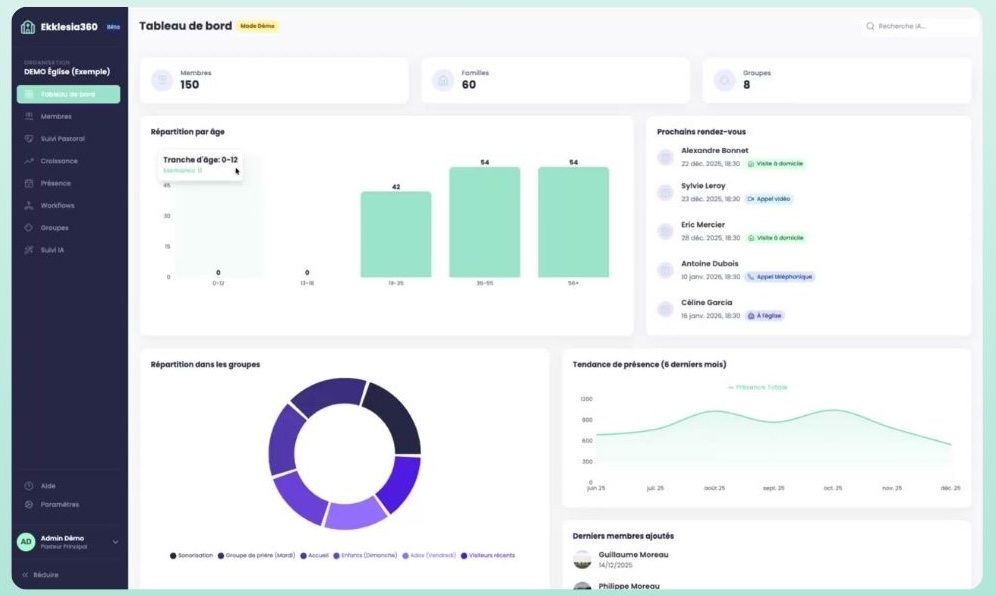The image size is (996, 596).
Task: Click the Paramètres gear icon
Action: pyautogui.click(x=29, y=504)
